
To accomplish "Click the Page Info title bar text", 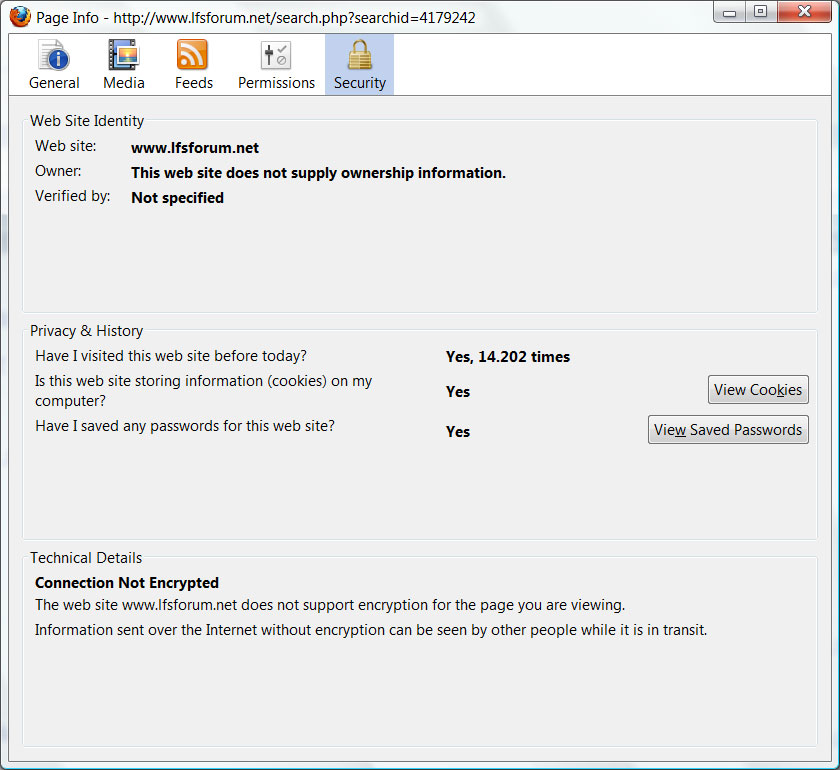I will click(256, 18).
